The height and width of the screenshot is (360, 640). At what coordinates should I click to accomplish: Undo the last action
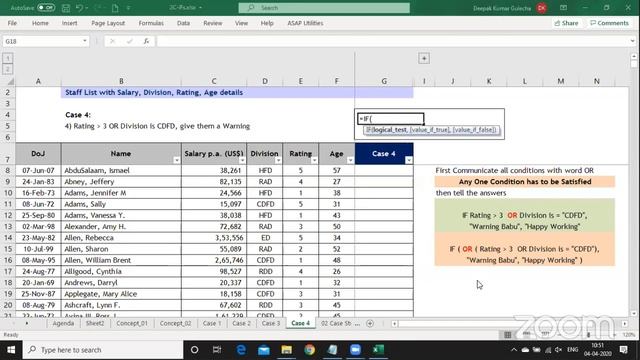click(x=80, y=8)
